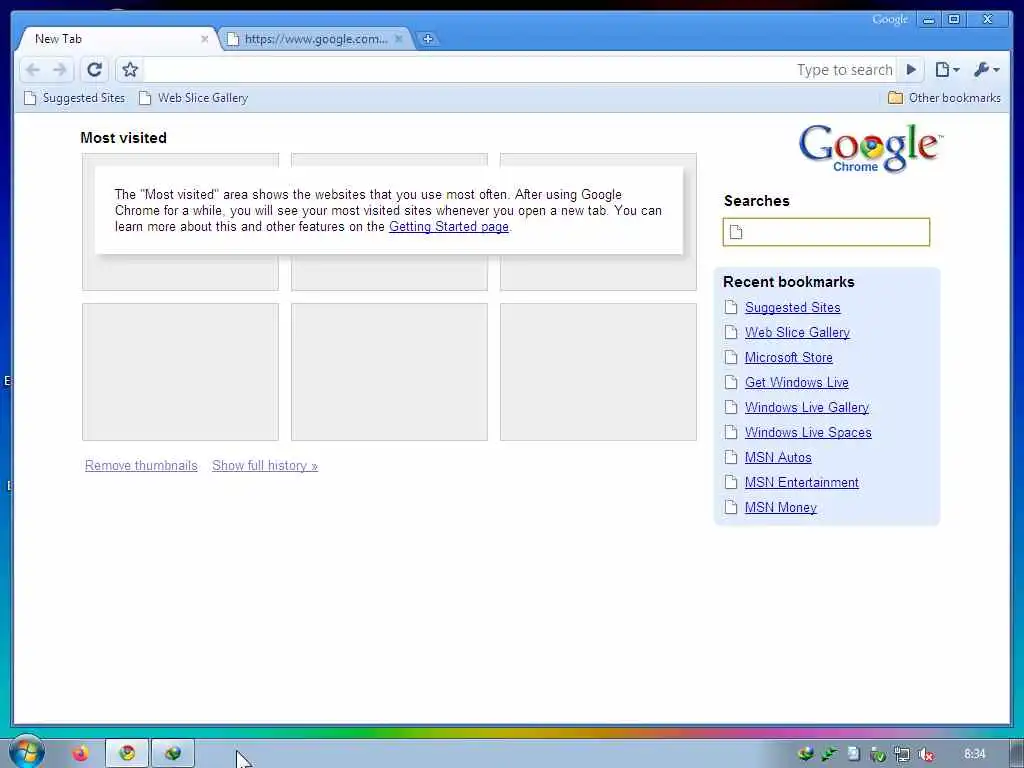This screenshot has width=1024, height=768.
Task: Reload the page with the refresh icon
Action: (95, 69)
